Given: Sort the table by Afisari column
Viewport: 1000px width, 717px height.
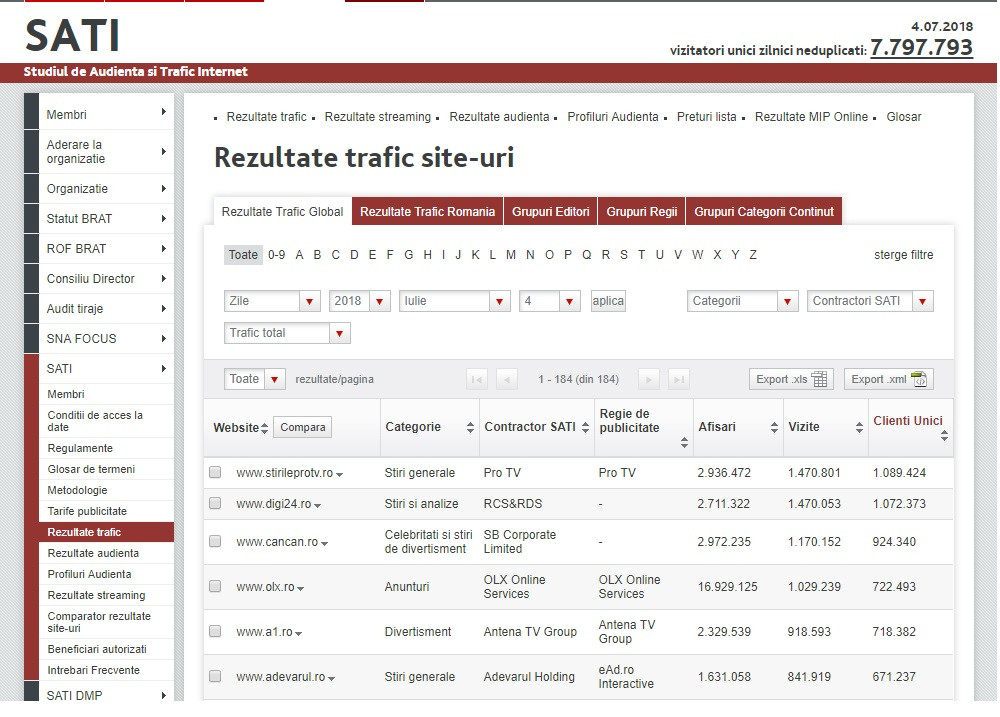Looking at the screenshot, I should coord(775,427).
